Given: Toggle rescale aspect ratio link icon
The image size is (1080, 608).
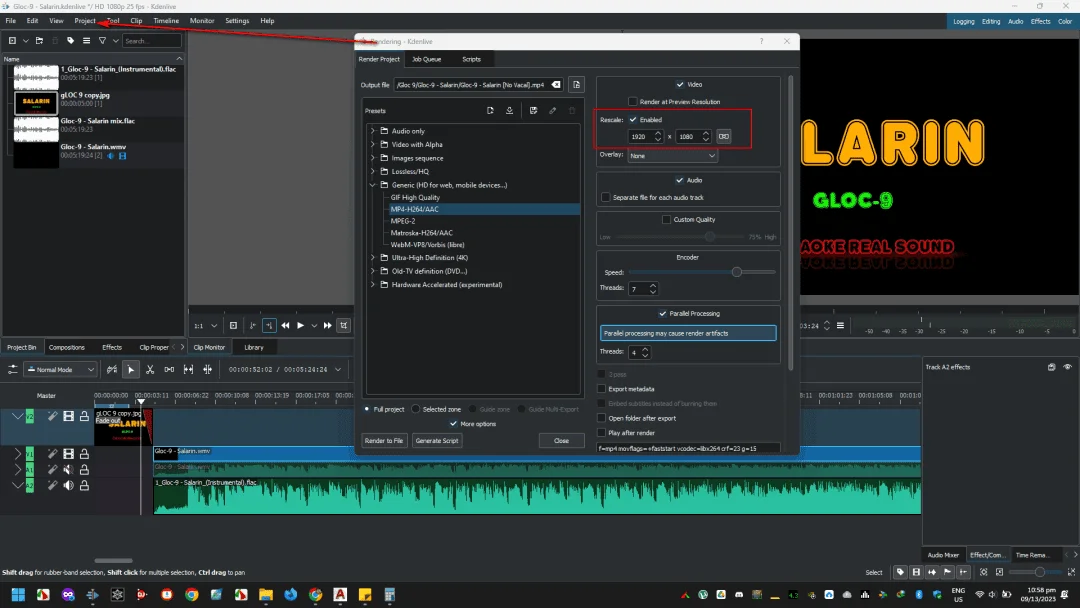Looking at the screenshot, I should (723, 136).
